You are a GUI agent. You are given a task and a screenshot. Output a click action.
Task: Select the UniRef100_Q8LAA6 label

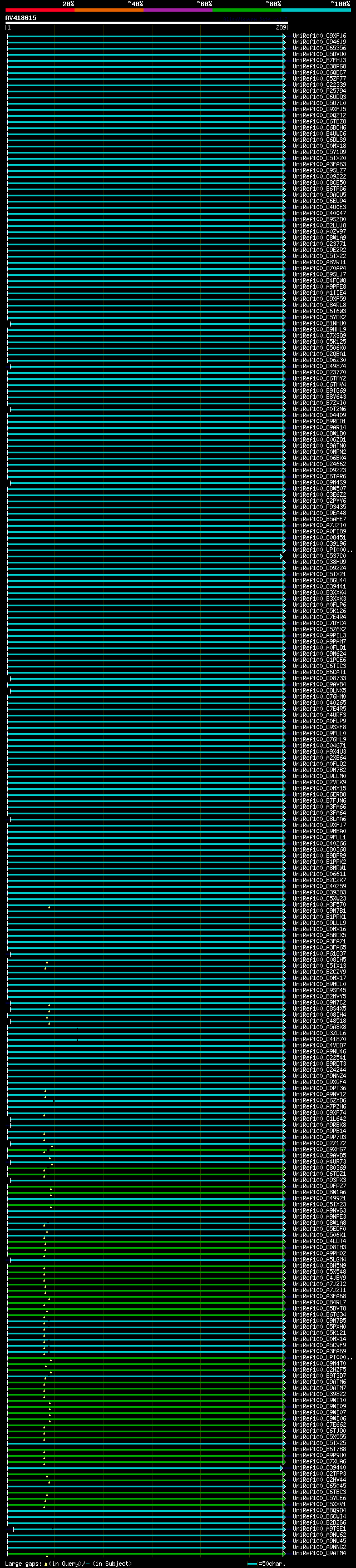(x=319, y=819)
